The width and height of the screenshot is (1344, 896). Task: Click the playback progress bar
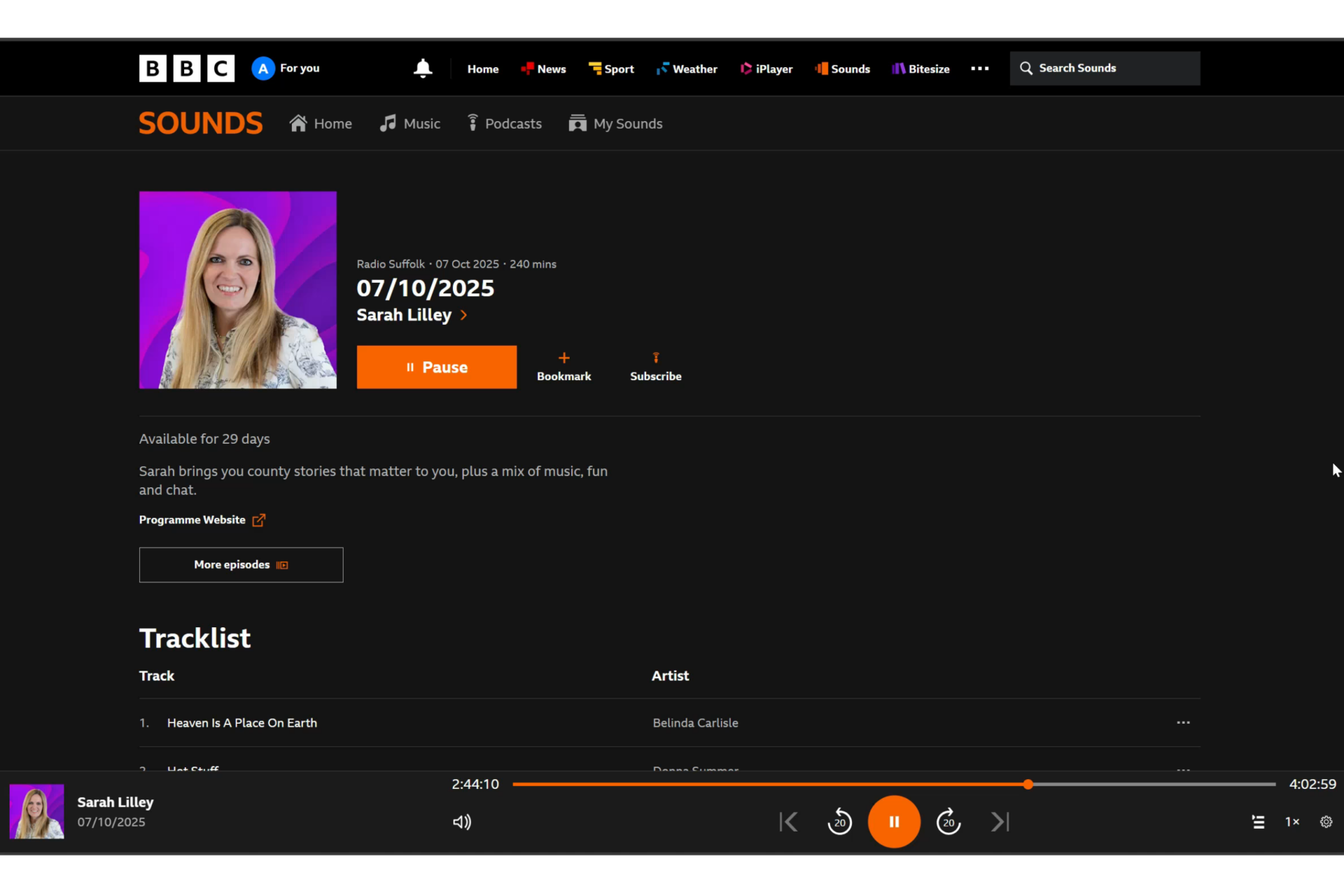(x=770, y=784)
